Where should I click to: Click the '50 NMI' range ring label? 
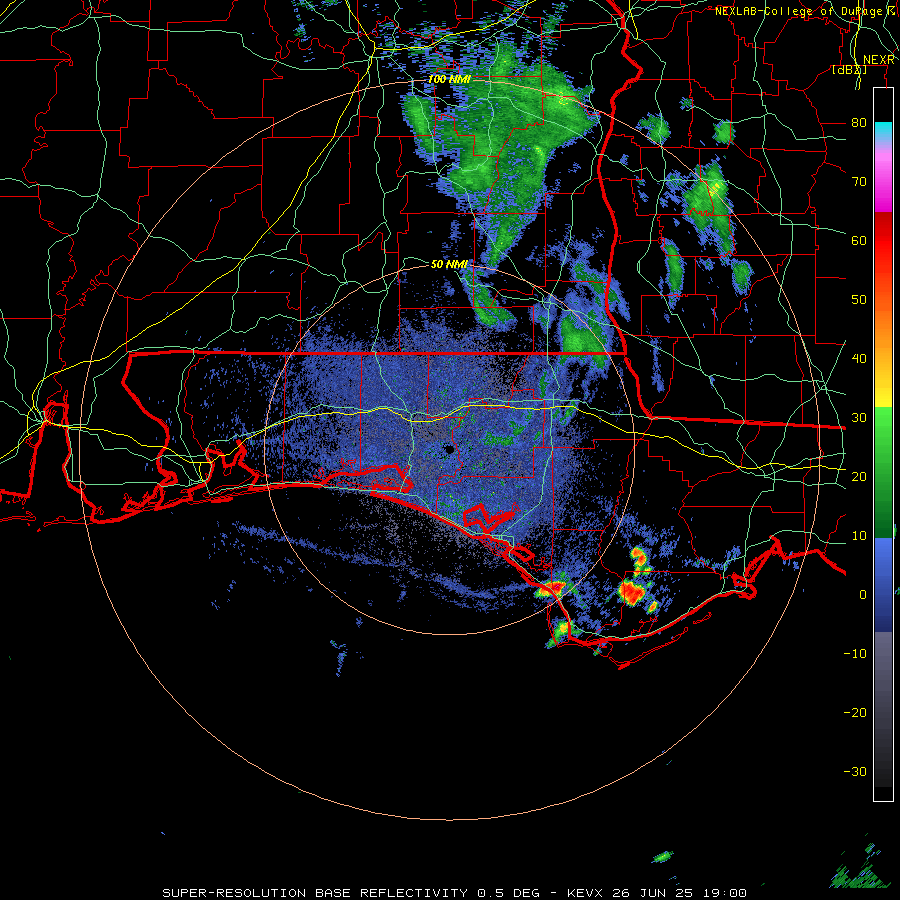point(449,265)
